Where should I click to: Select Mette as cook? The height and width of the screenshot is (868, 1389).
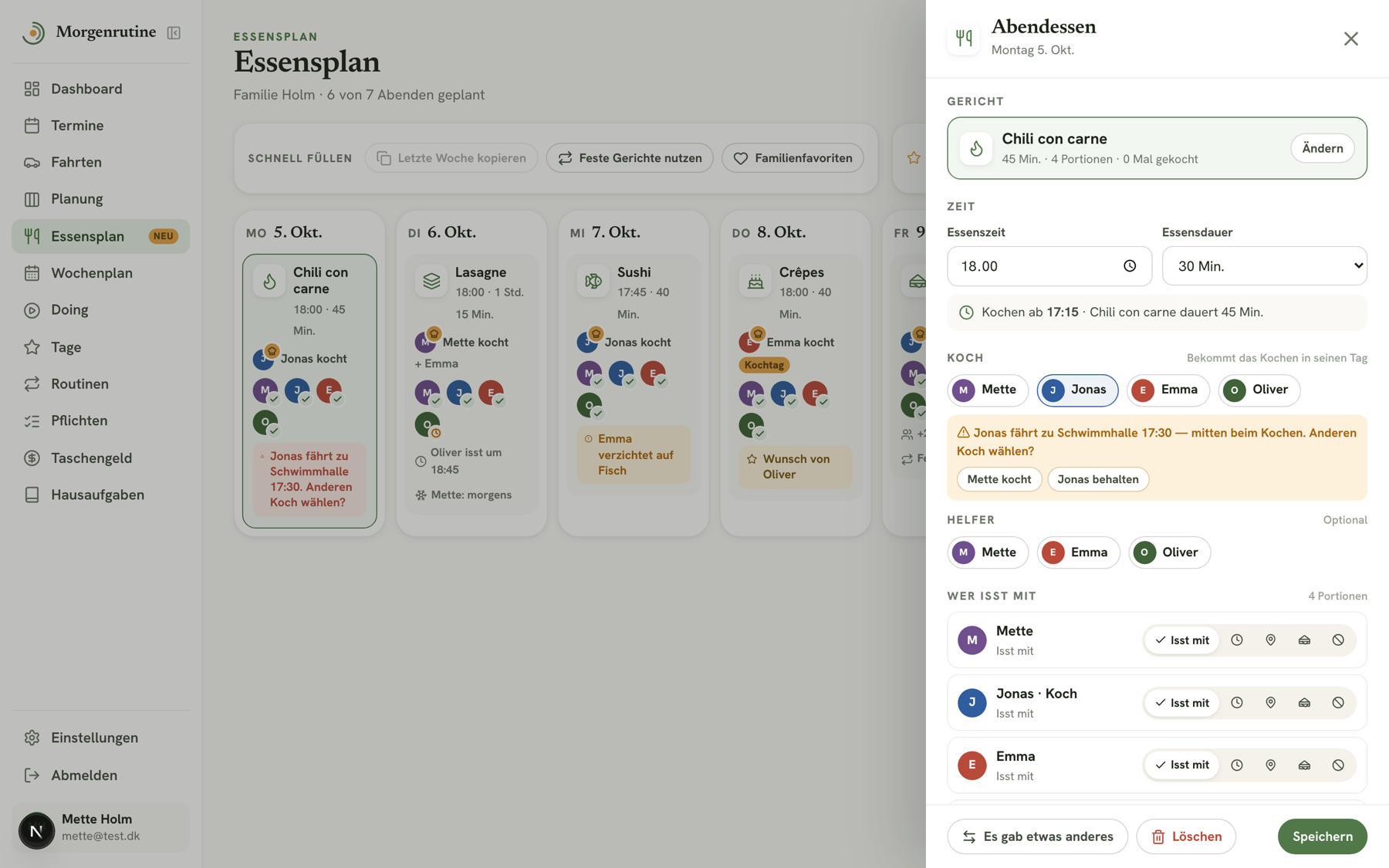pyautogui.click(x=987, y=390)
